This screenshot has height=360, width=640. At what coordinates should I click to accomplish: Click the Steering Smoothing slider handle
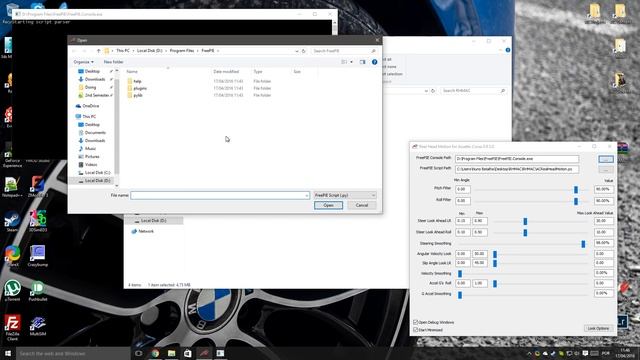click(x=583, y=244)
